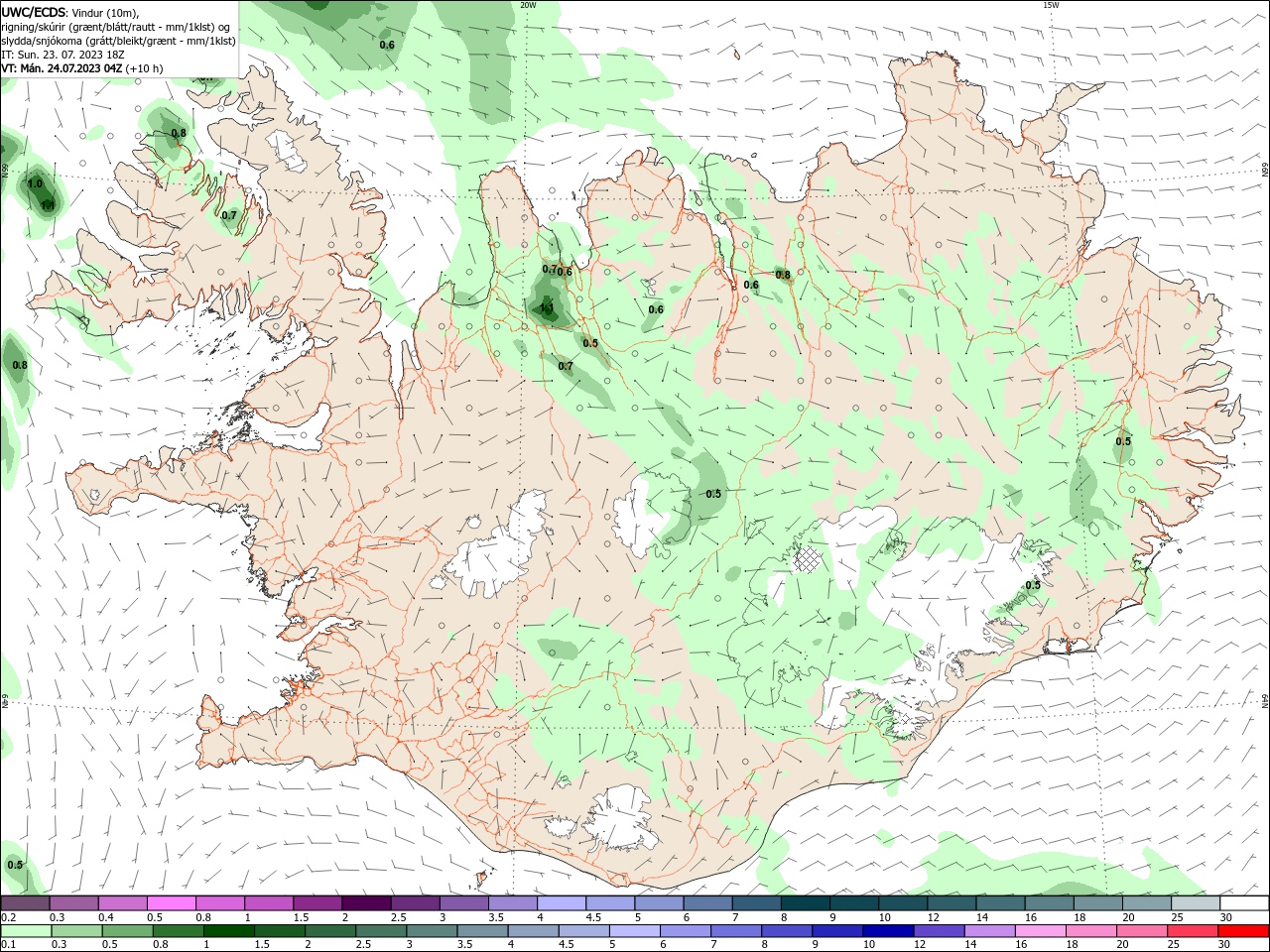Click the 20W longitude label at top
This screenshot has height=952, width=1270.
point(528,5)
